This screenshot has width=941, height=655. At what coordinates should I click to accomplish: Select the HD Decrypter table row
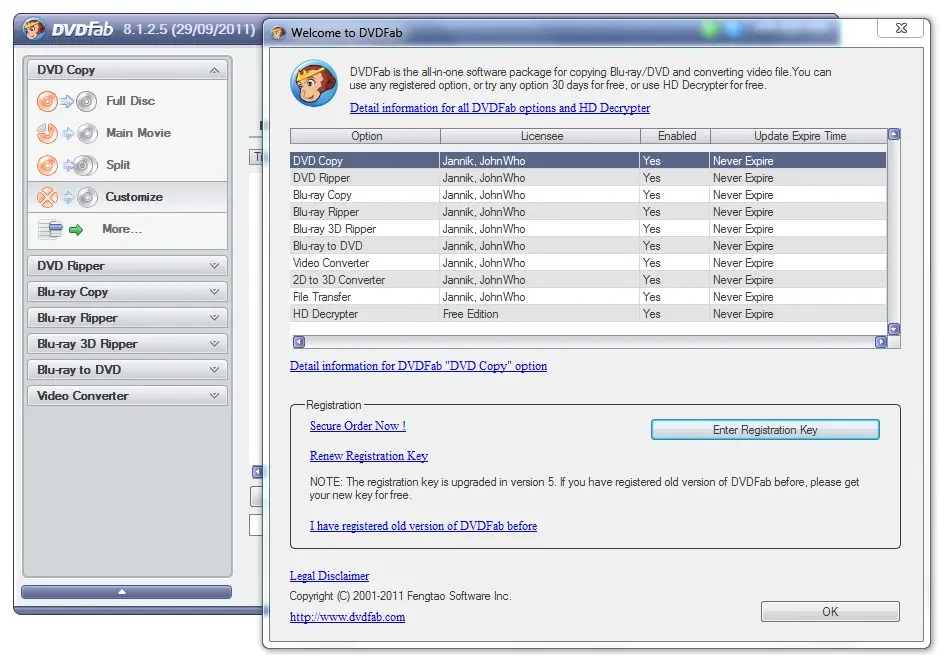click(x=588, y=314)
